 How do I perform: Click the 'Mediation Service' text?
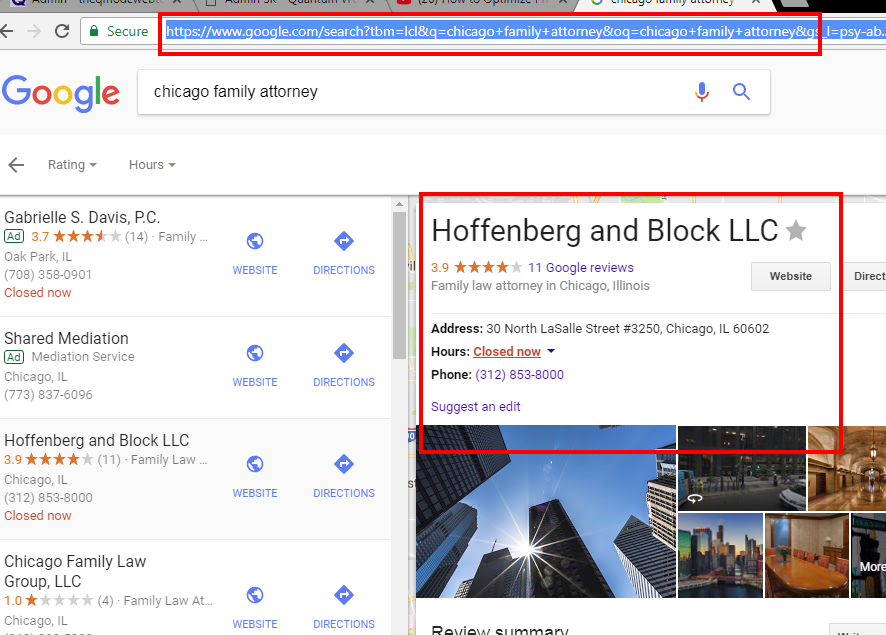(x=83, y=357)
